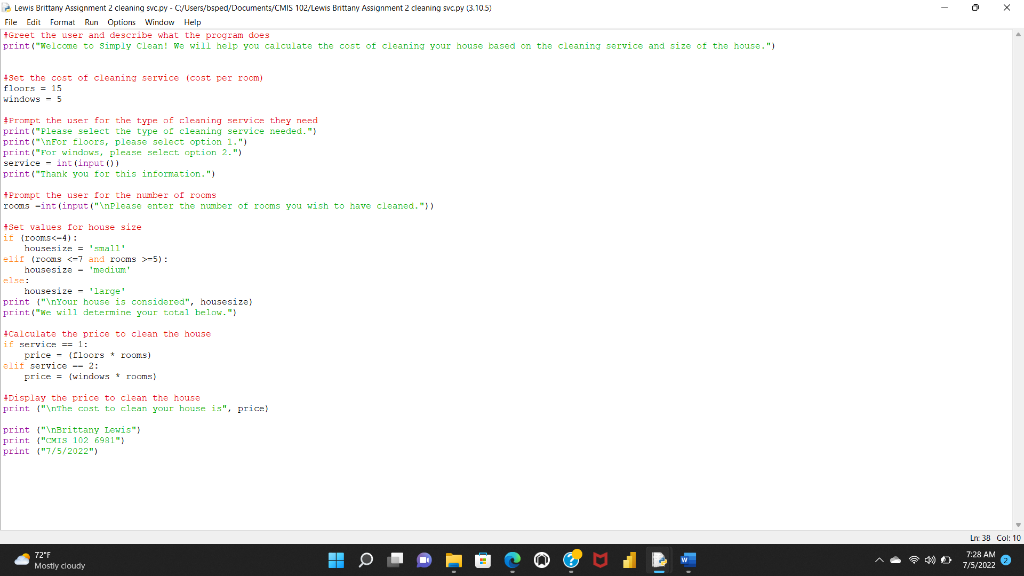Select the active IDLE Python taskbar icon
The height and width of the screenshot is (576, 1024).
[658, 560]
